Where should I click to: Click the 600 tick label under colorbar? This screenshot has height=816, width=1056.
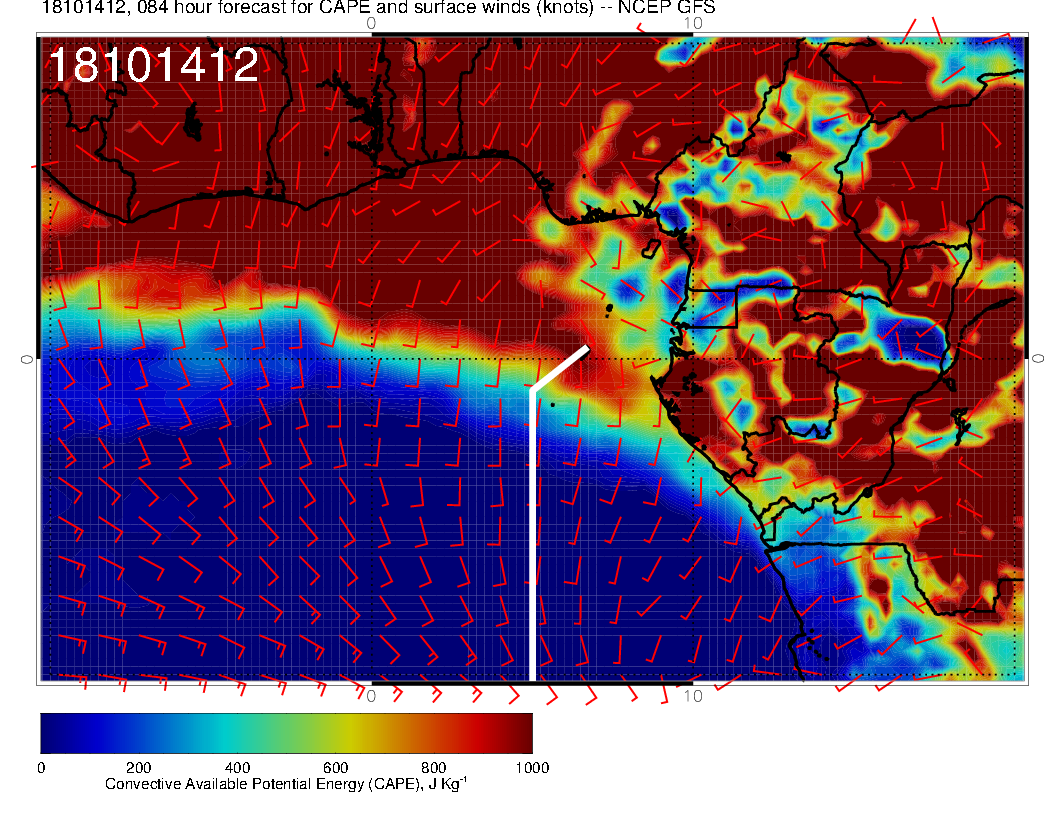tap(335, 768)
